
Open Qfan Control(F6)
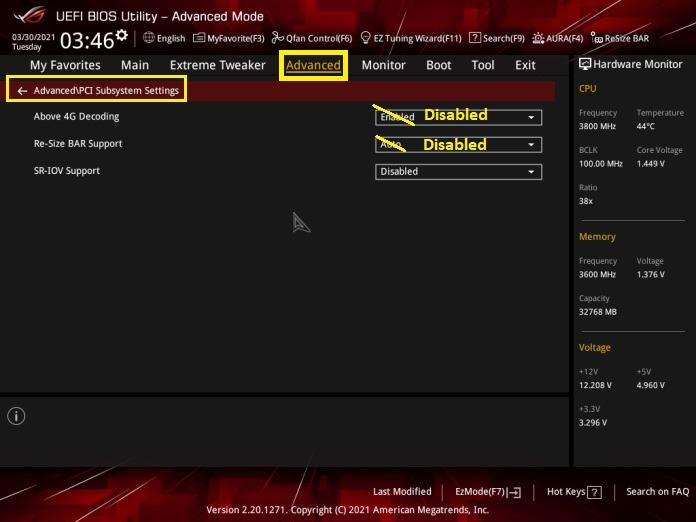click(x=312, y=38)
